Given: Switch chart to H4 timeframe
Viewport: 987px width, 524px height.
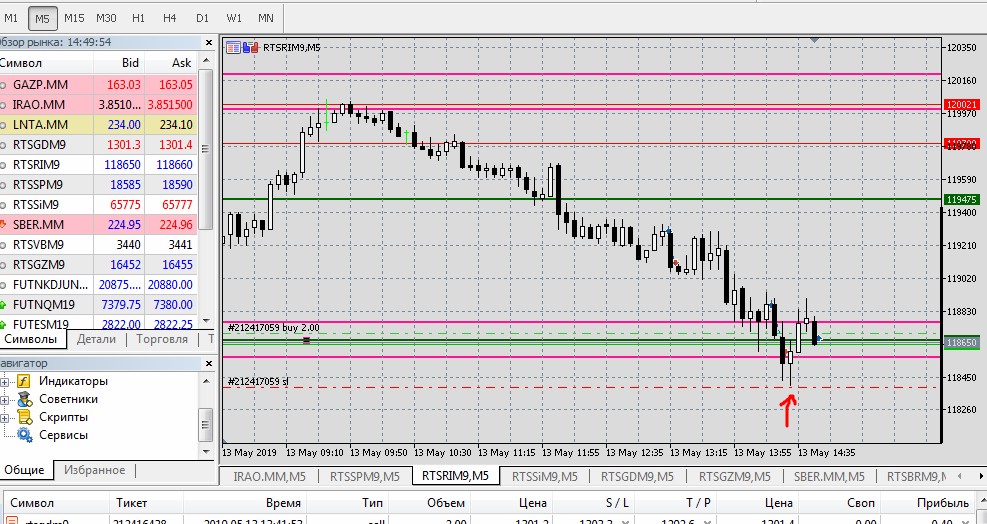Looking at the screenshot, I should coord(169,18).
